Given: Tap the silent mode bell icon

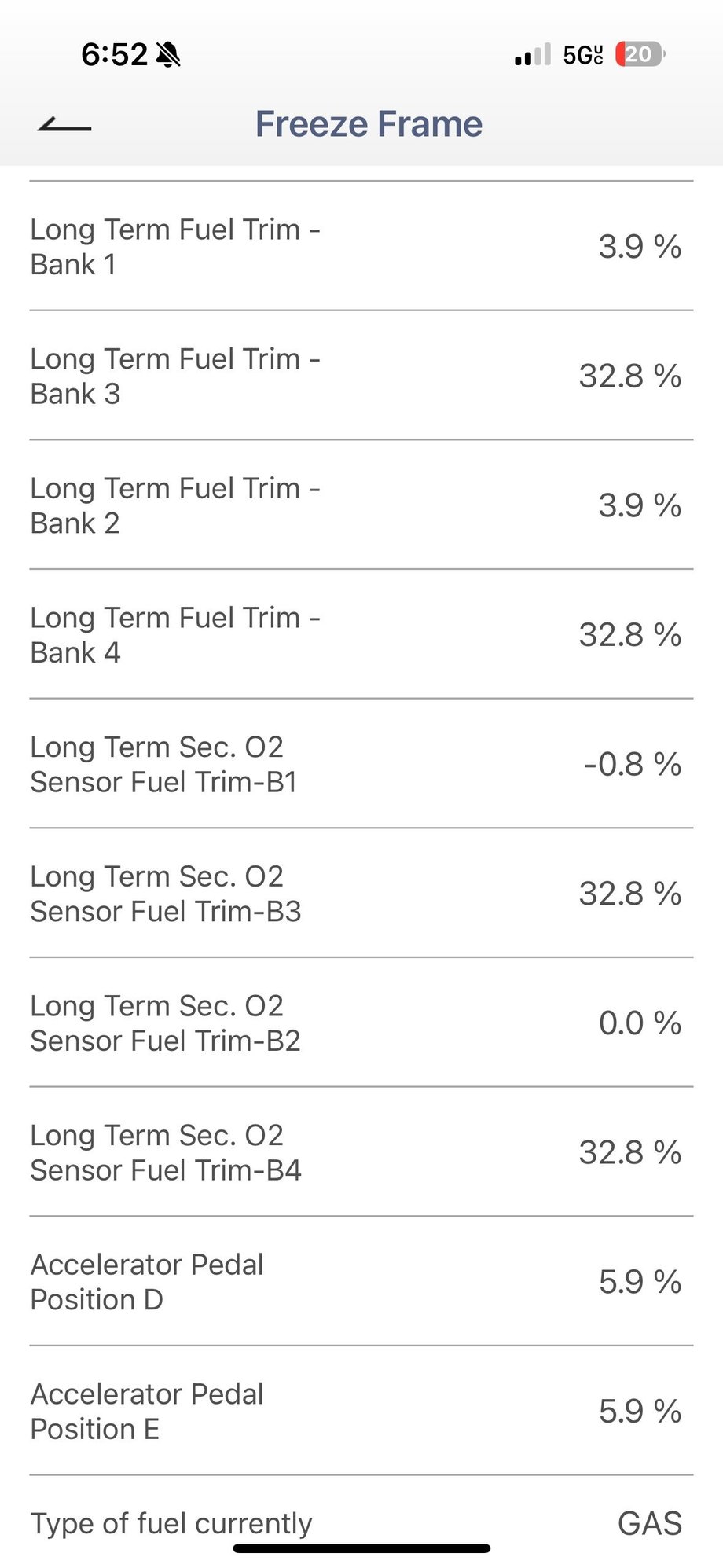Looking at the screenshot, I should pos(168,54).
